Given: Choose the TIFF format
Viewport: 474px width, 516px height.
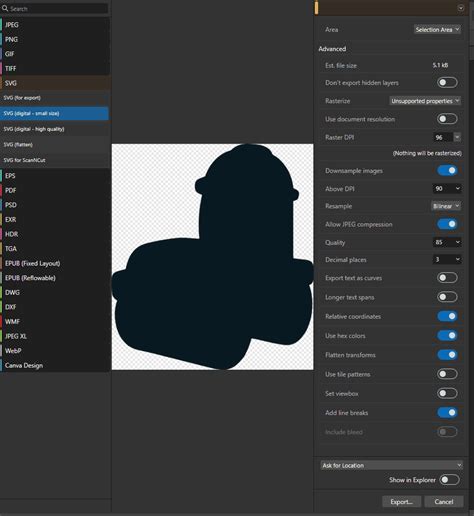Looking at the screenshot, I should 55,68.
